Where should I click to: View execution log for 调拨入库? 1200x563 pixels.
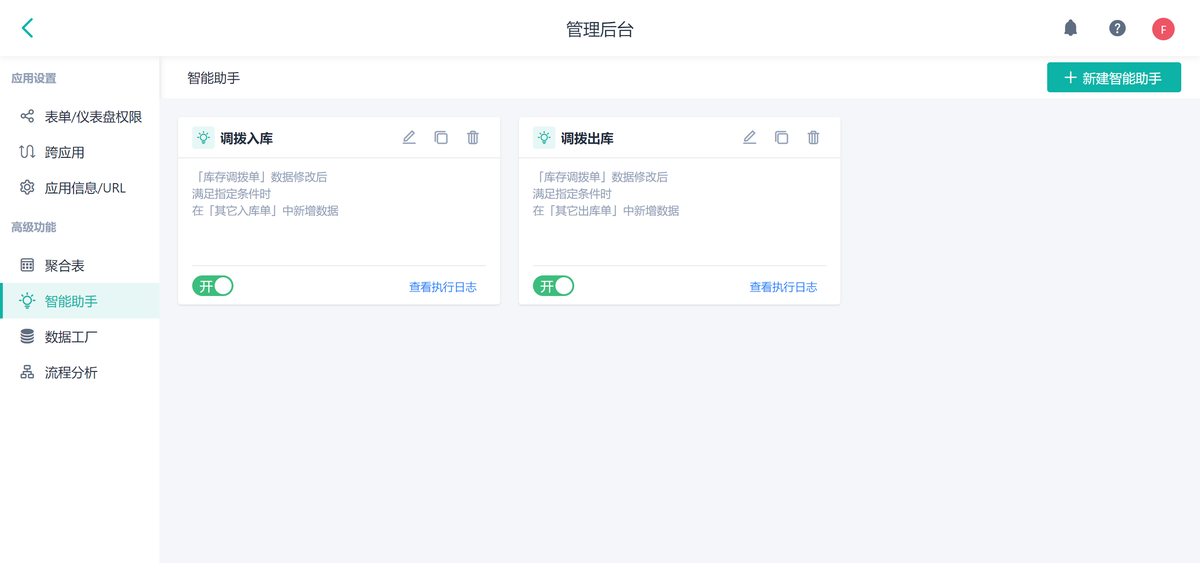pos(443,287)
